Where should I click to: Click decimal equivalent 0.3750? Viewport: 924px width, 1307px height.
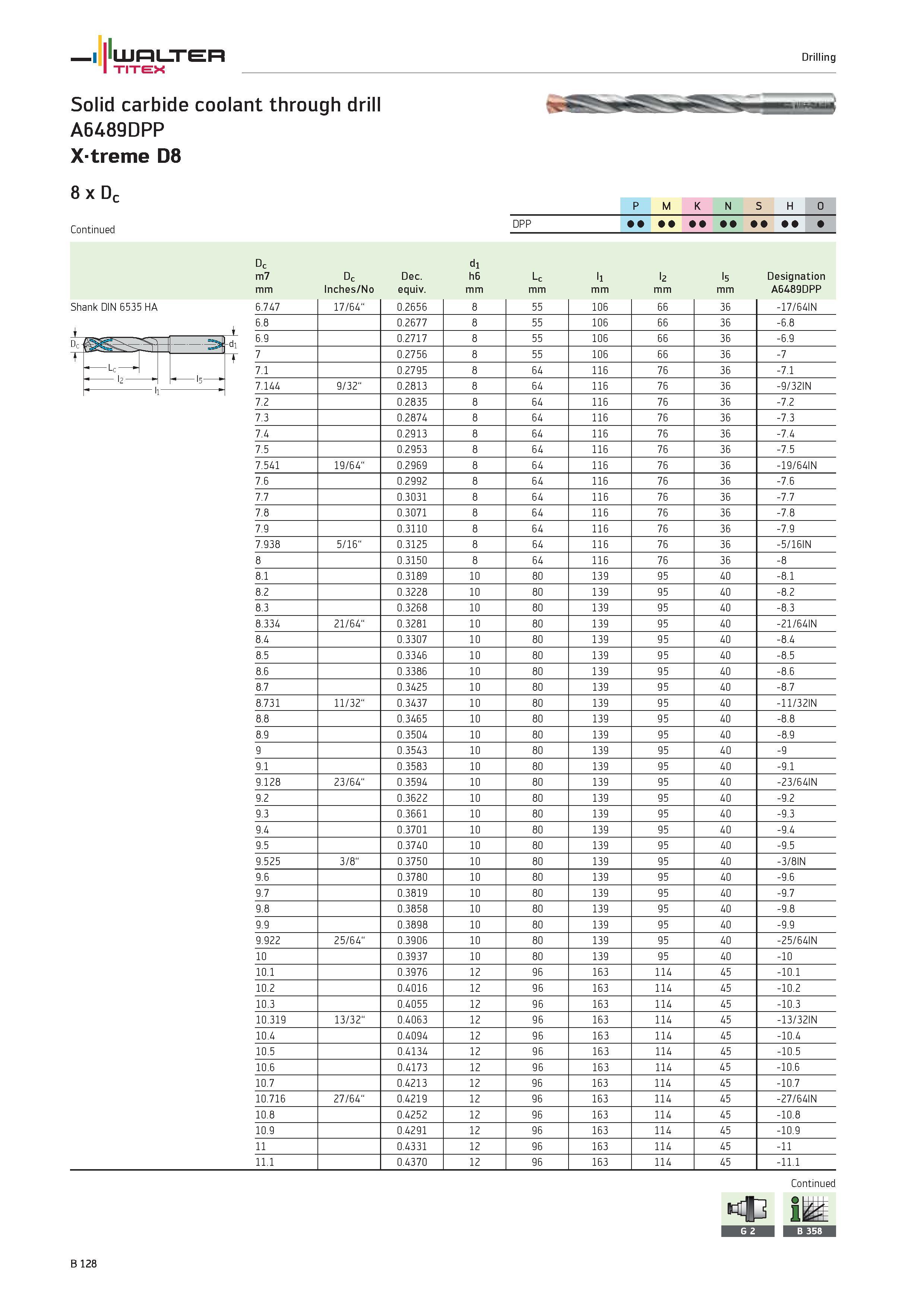[x=412, y=862]
